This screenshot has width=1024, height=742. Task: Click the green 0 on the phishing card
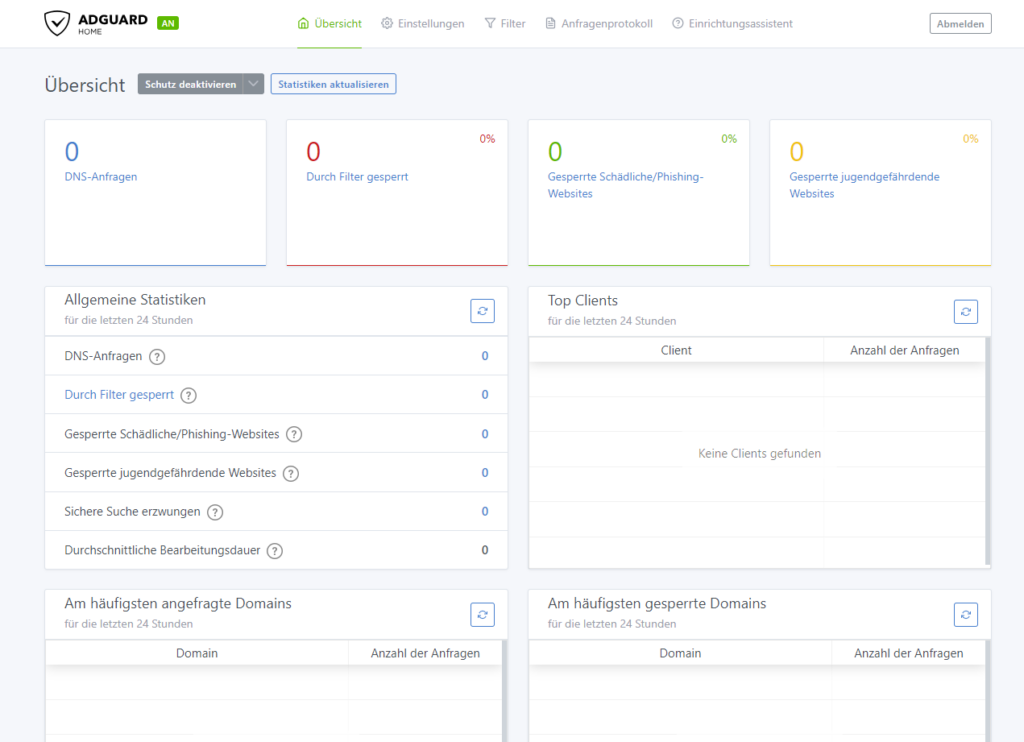click(x=555, y=152)
